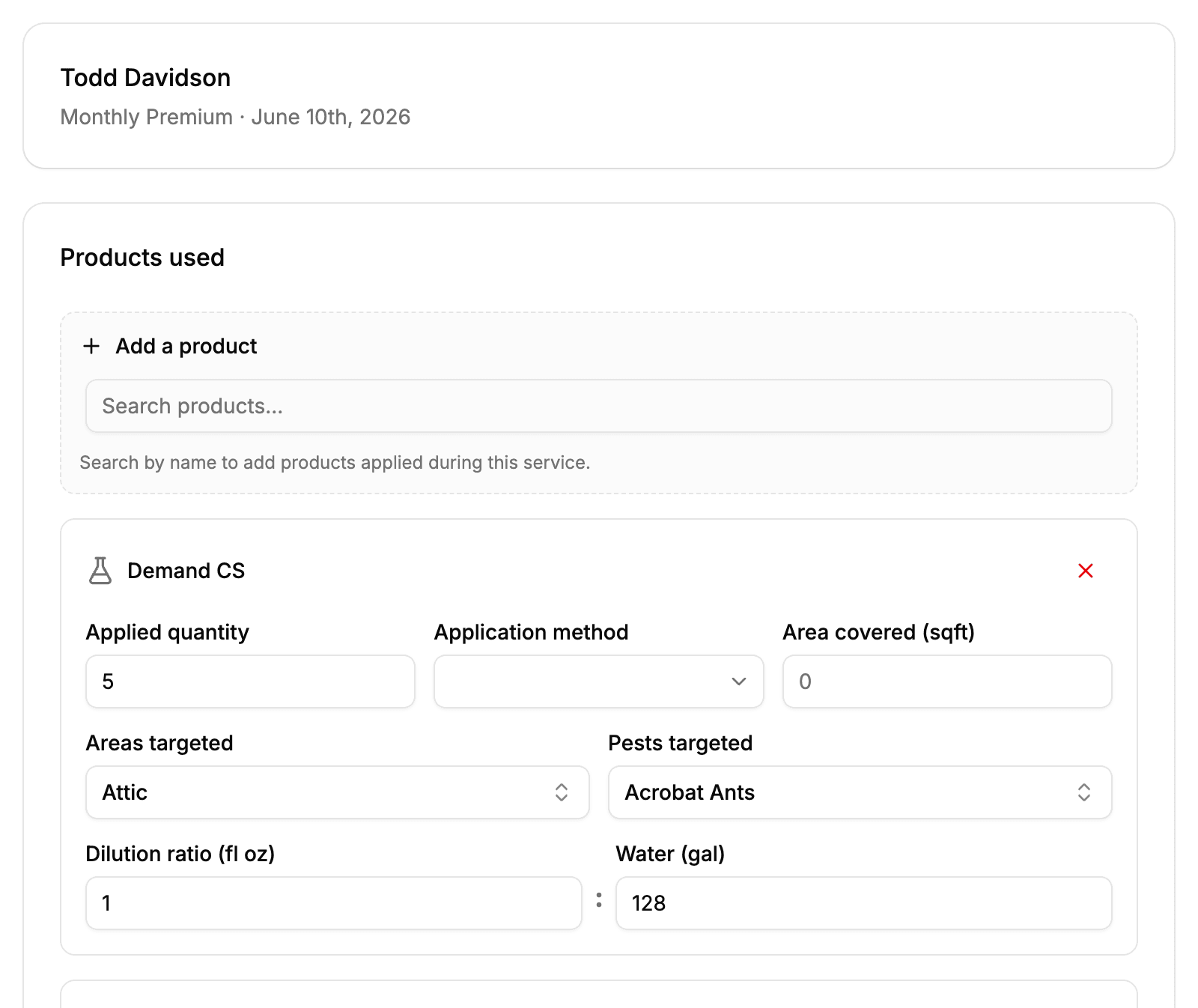Click the Water (gal) field showing 128
The height and width of the screenshot is (1008, 1198).
[864, 903]
